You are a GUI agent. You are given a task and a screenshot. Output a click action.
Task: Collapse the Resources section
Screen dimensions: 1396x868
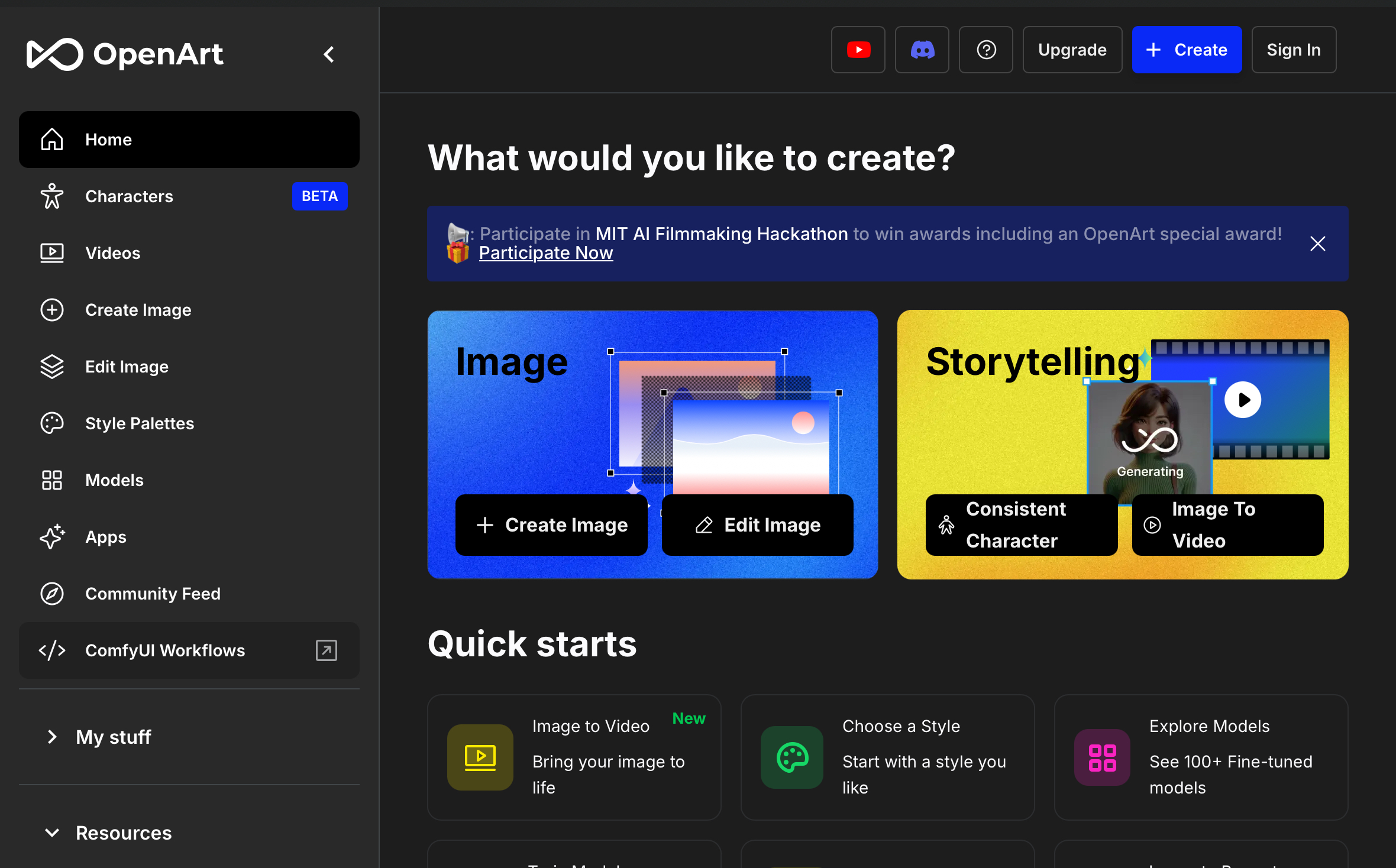click(x=189, y=833)
